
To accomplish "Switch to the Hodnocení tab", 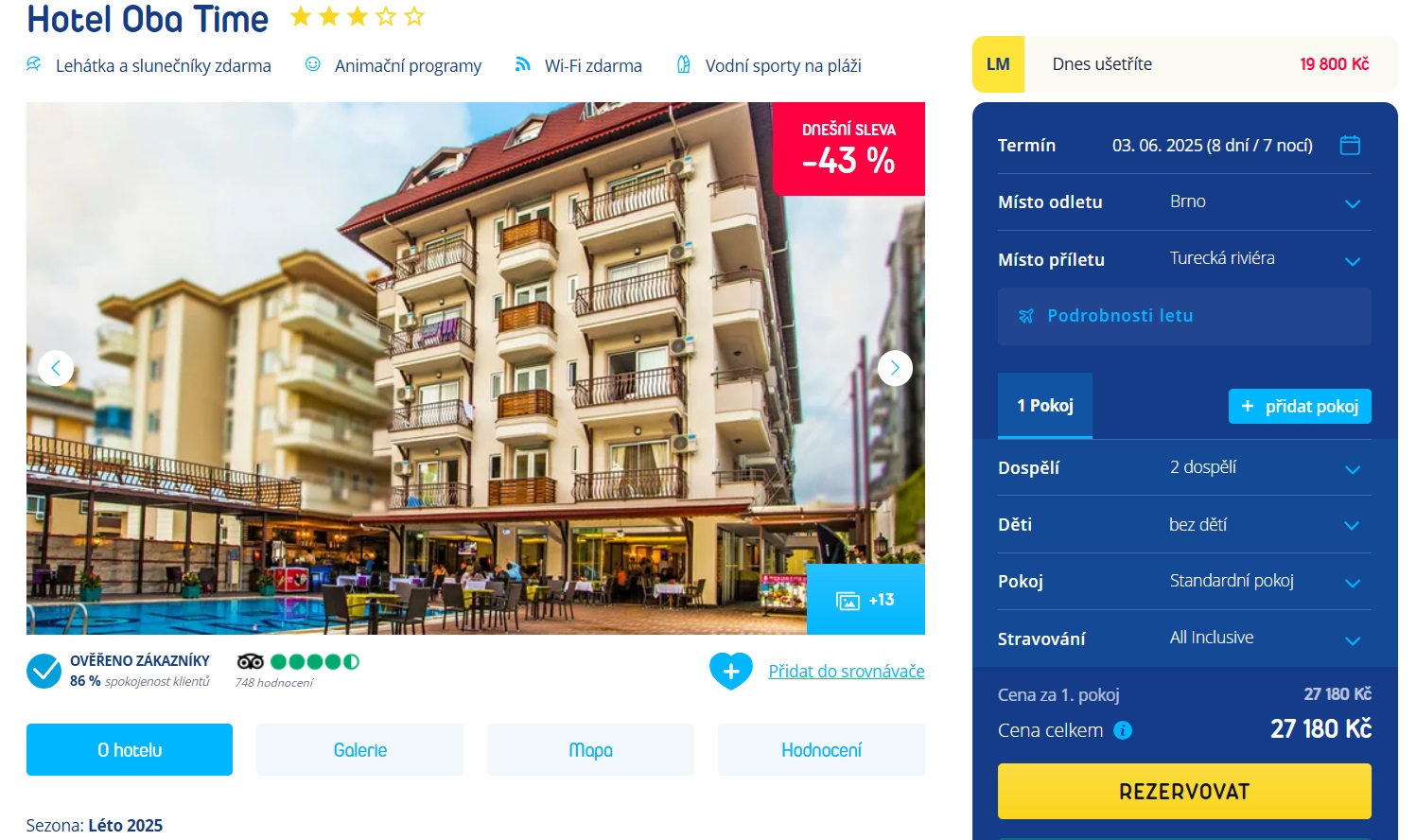I will (x=821, y=750).
